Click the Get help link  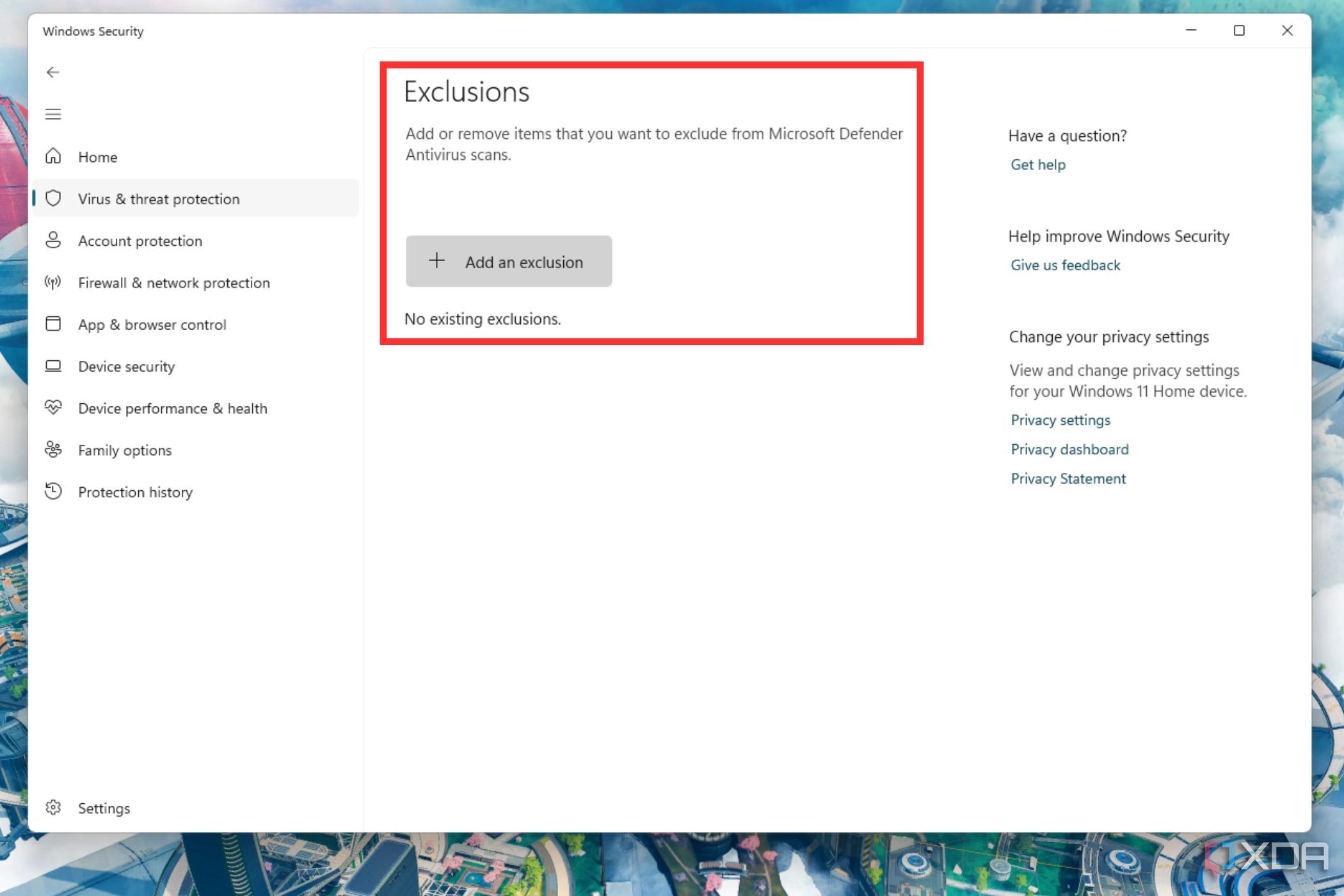point(1038,164)
